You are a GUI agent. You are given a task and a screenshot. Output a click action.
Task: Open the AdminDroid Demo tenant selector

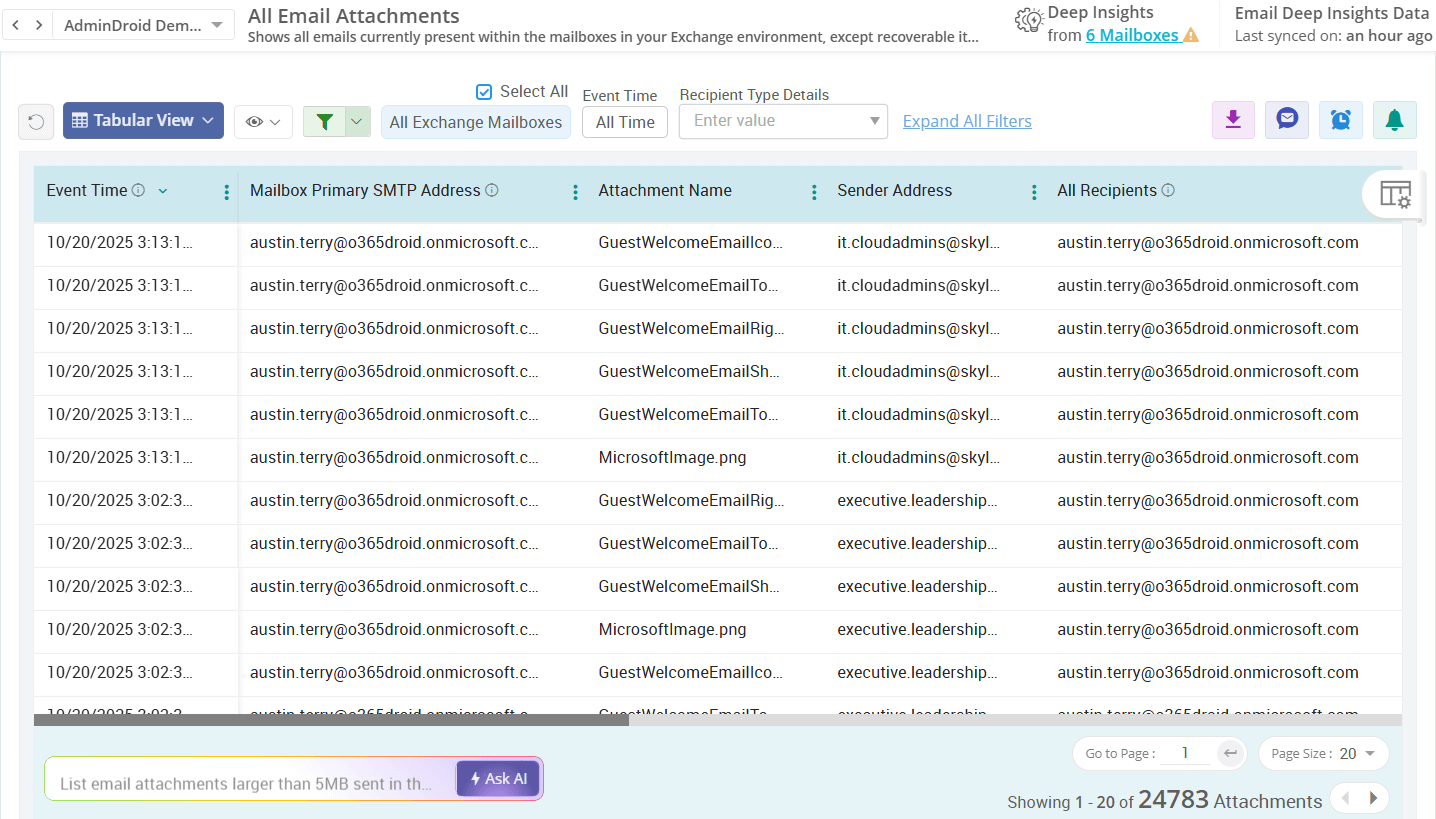tap(143, 24)
